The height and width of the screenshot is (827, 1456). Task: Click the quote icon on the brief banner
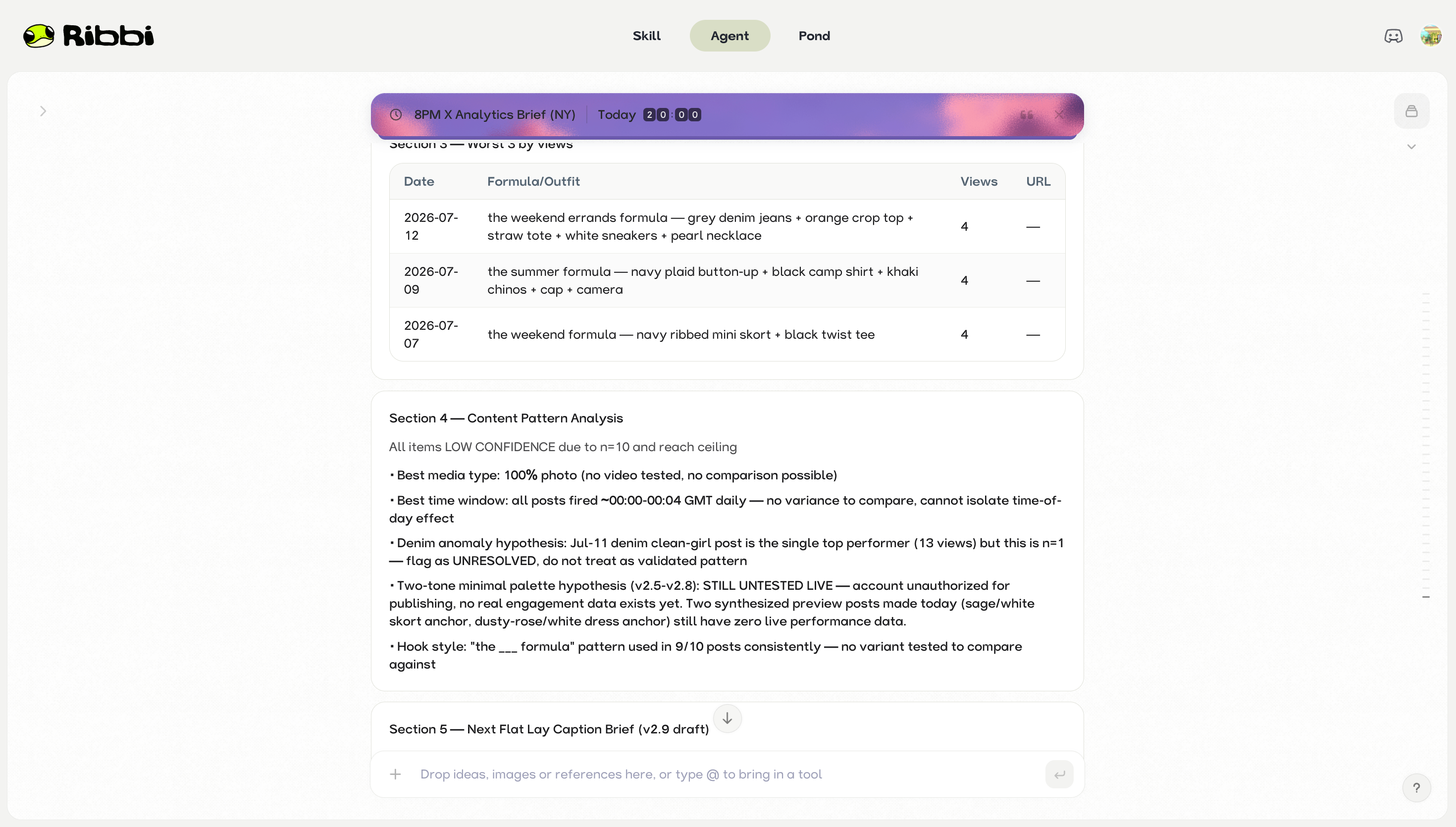point(1026,115)
